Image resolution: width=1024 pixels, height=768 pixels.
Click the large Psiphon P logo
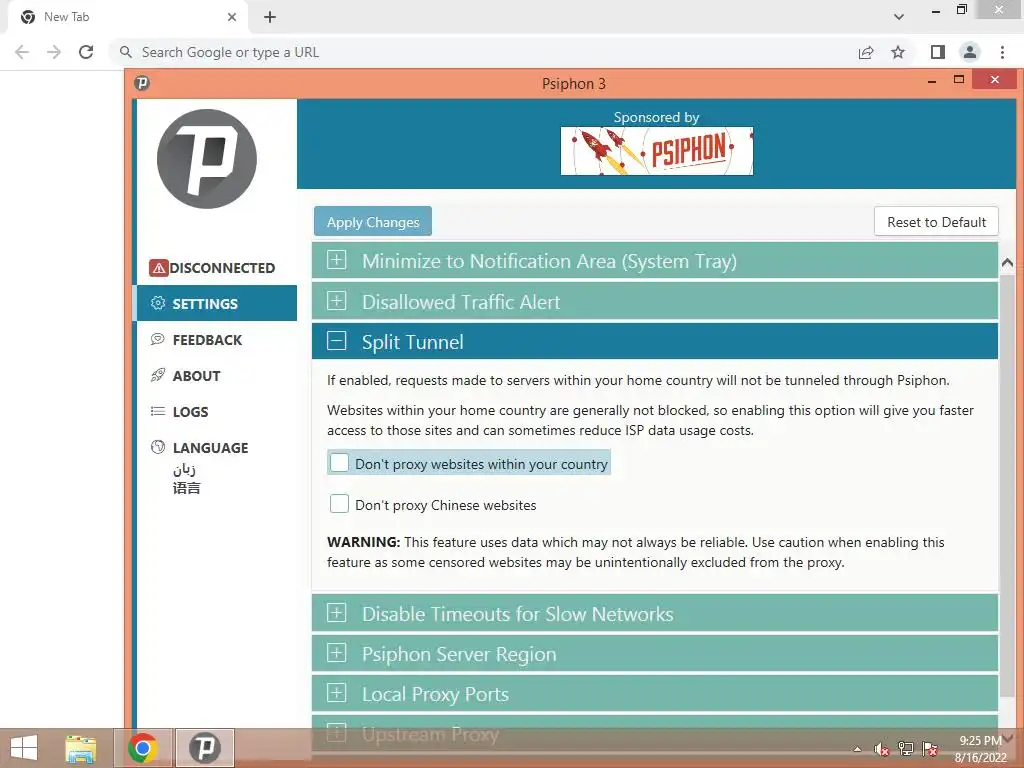tap(207, 159)
